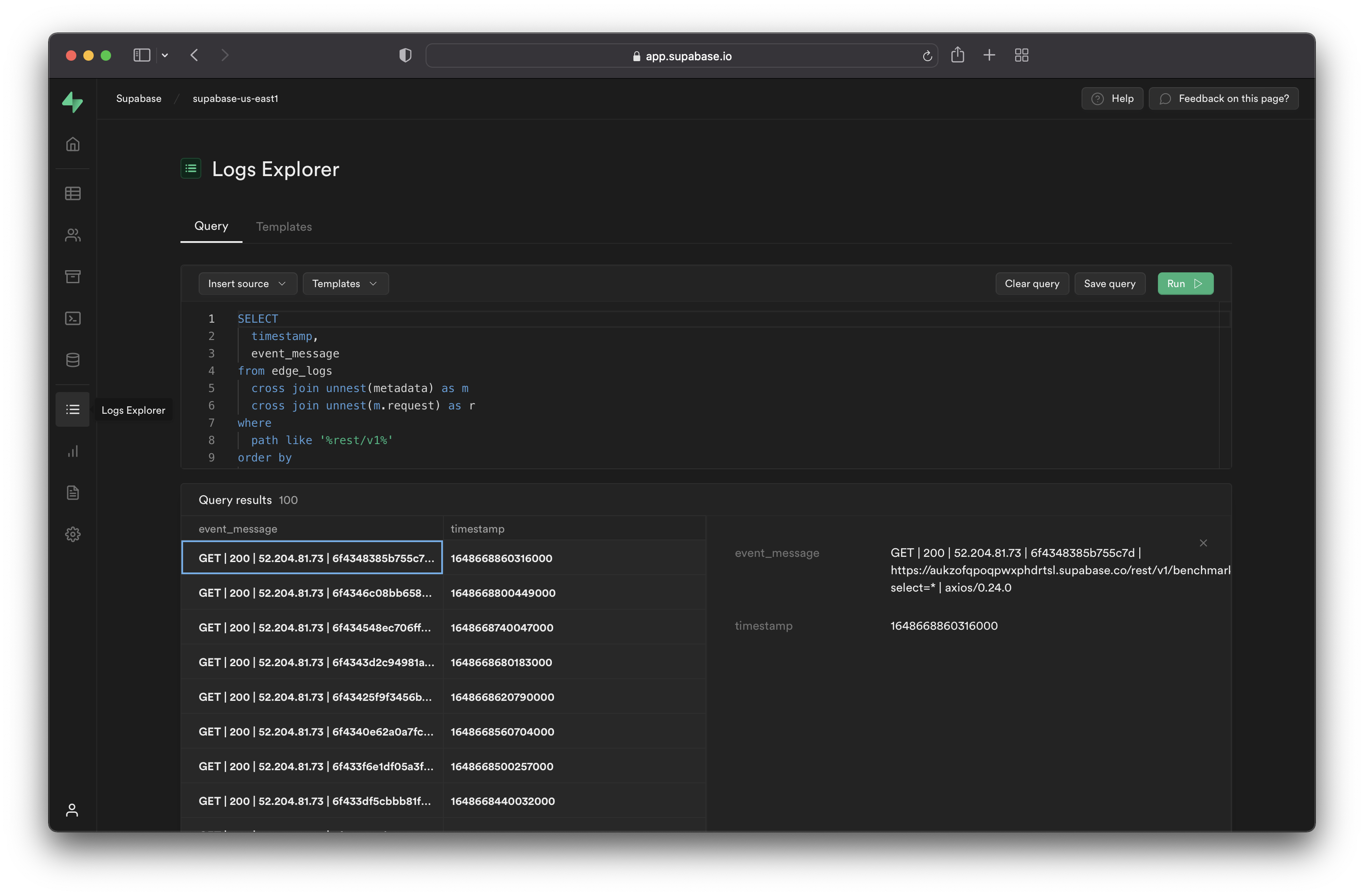Go to project Home icon

[x=72, y=144]
